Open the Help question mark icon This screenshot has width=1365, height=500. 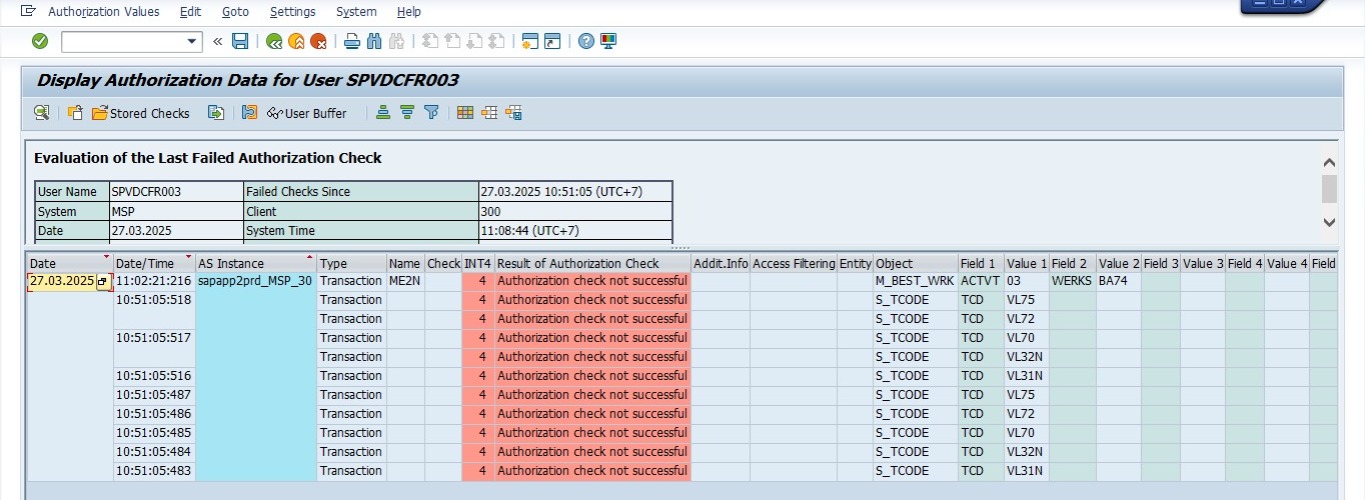586,41
